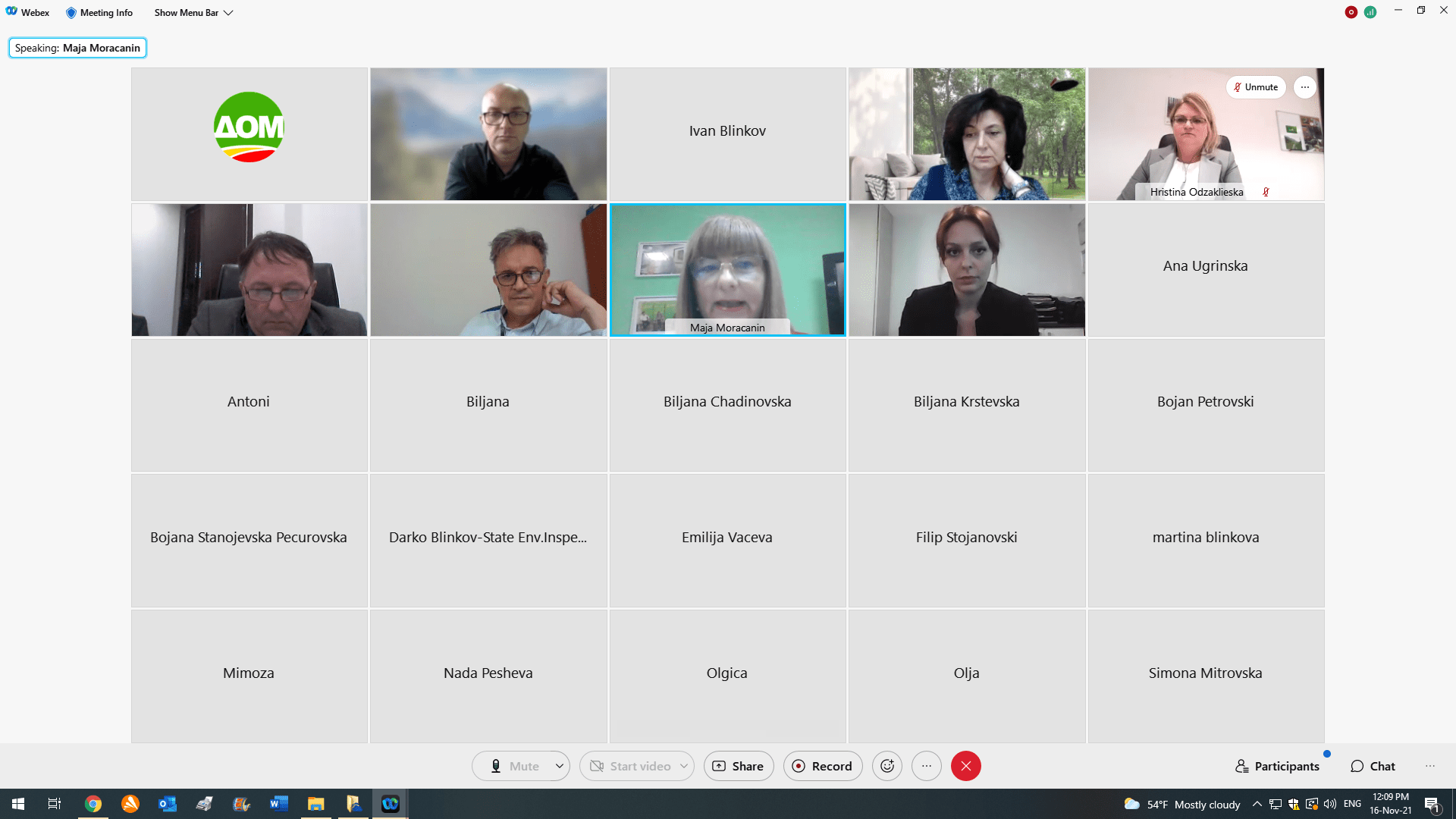Open Google Chrome from taskbar
The width and height of the screenshot is (1456, 819).
pyautogui.click(x=93, y=804)
